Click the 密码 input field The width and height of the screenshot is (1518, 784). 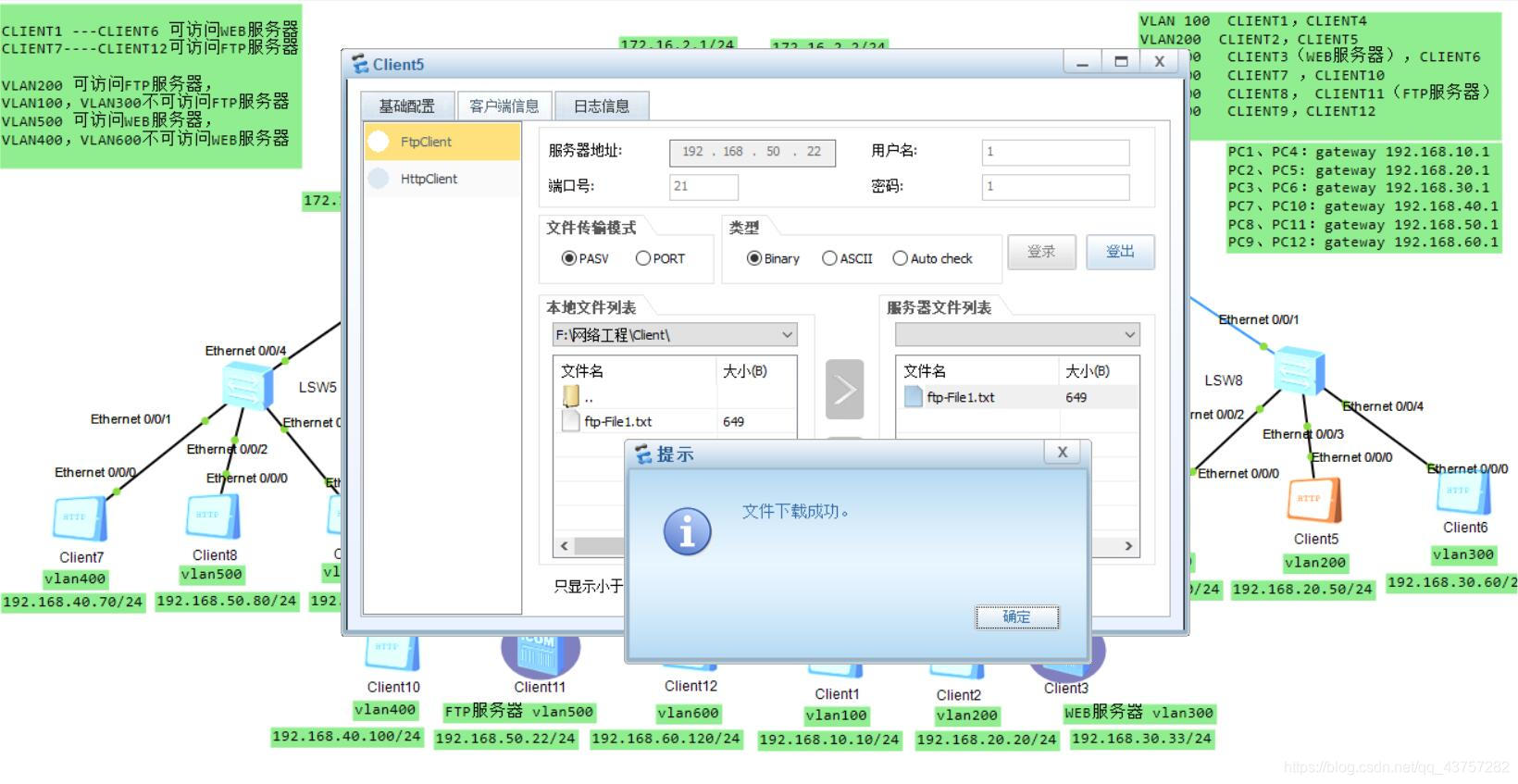[1055, 187]
